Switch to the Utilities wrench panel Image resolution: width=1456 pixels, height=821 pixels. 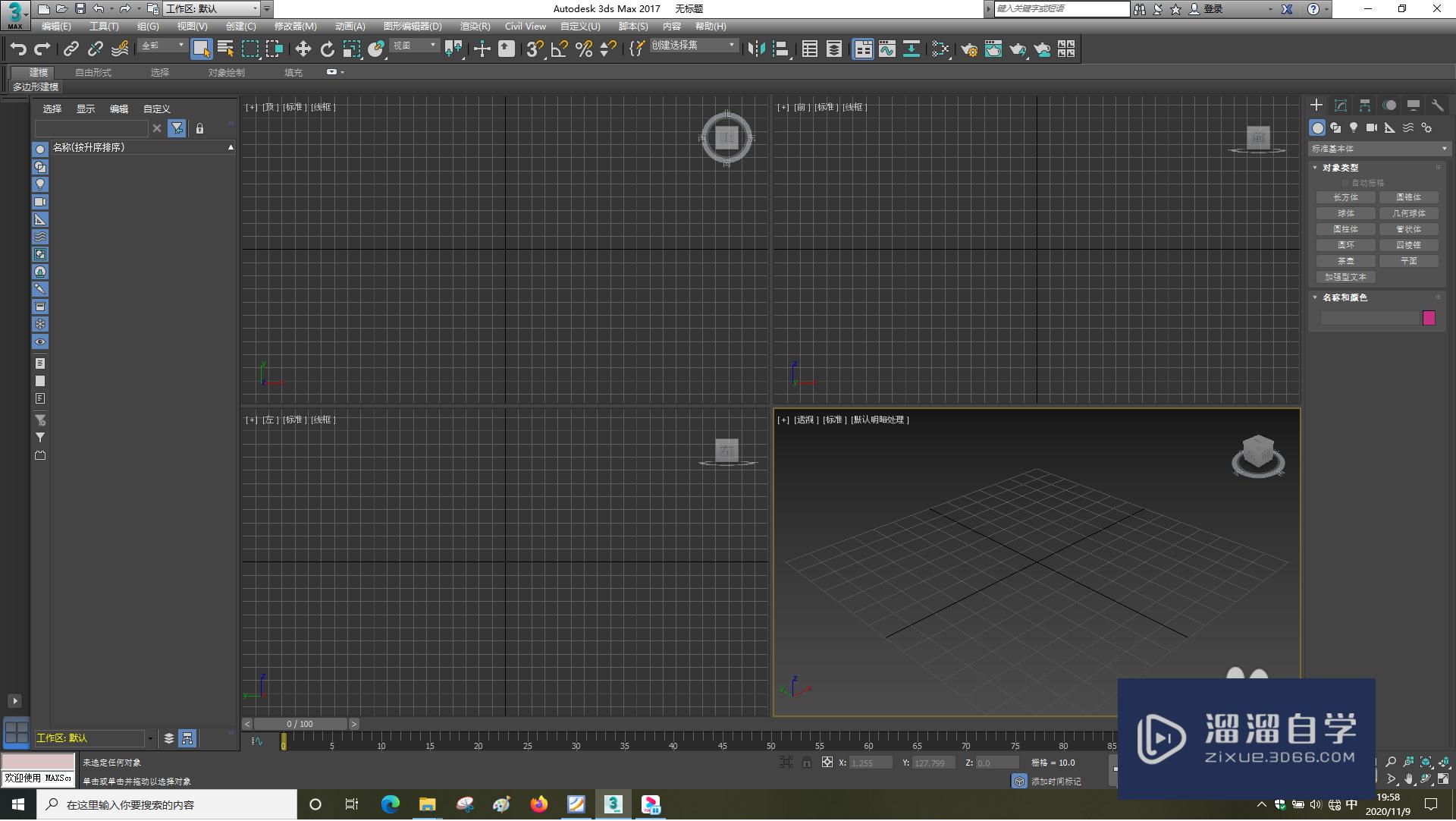pyautogui.click(x=1437, y=105)
